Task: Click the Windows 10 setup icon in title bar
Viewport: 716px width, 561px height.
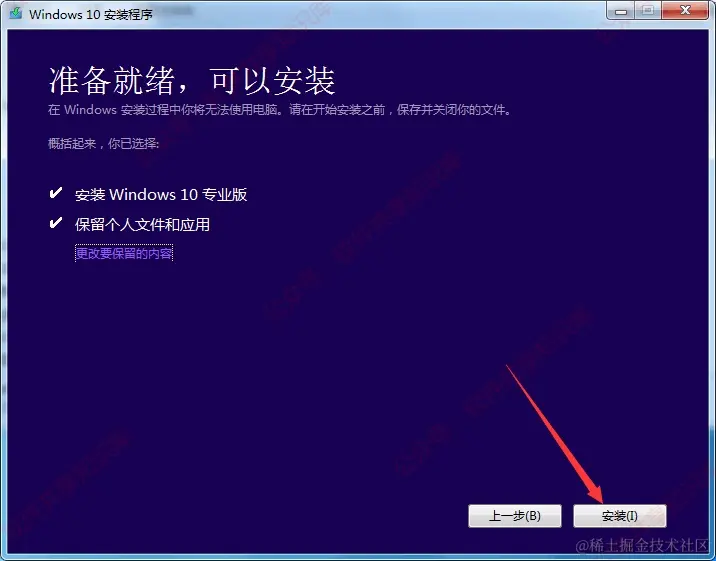Action: tap(16, 13)
